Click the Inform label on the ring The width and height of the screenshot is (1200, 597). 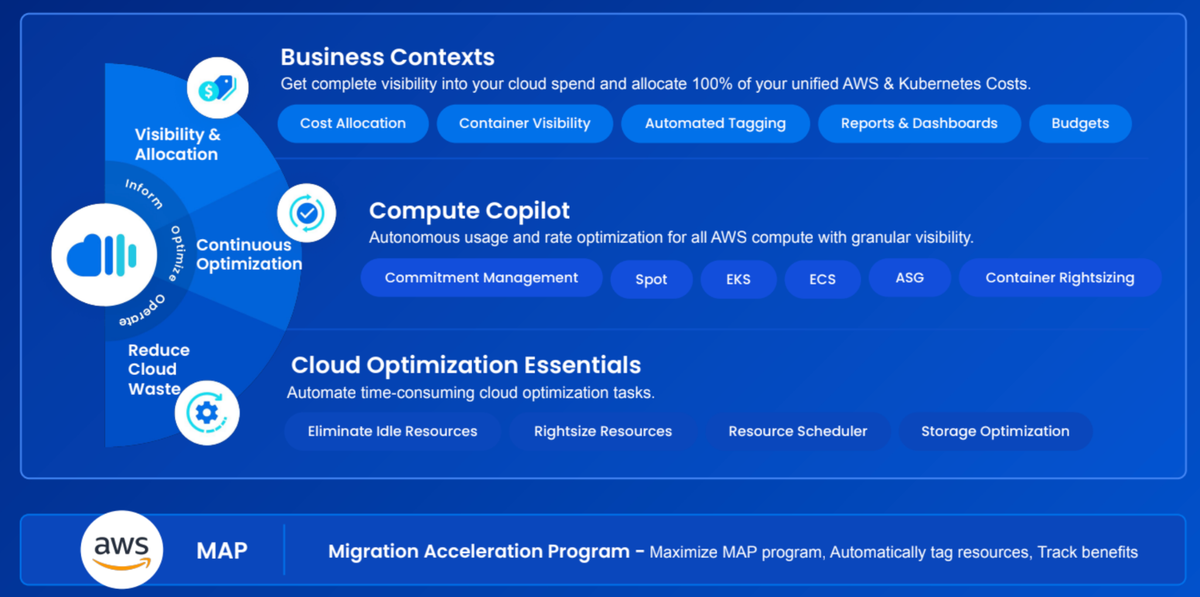144,194
